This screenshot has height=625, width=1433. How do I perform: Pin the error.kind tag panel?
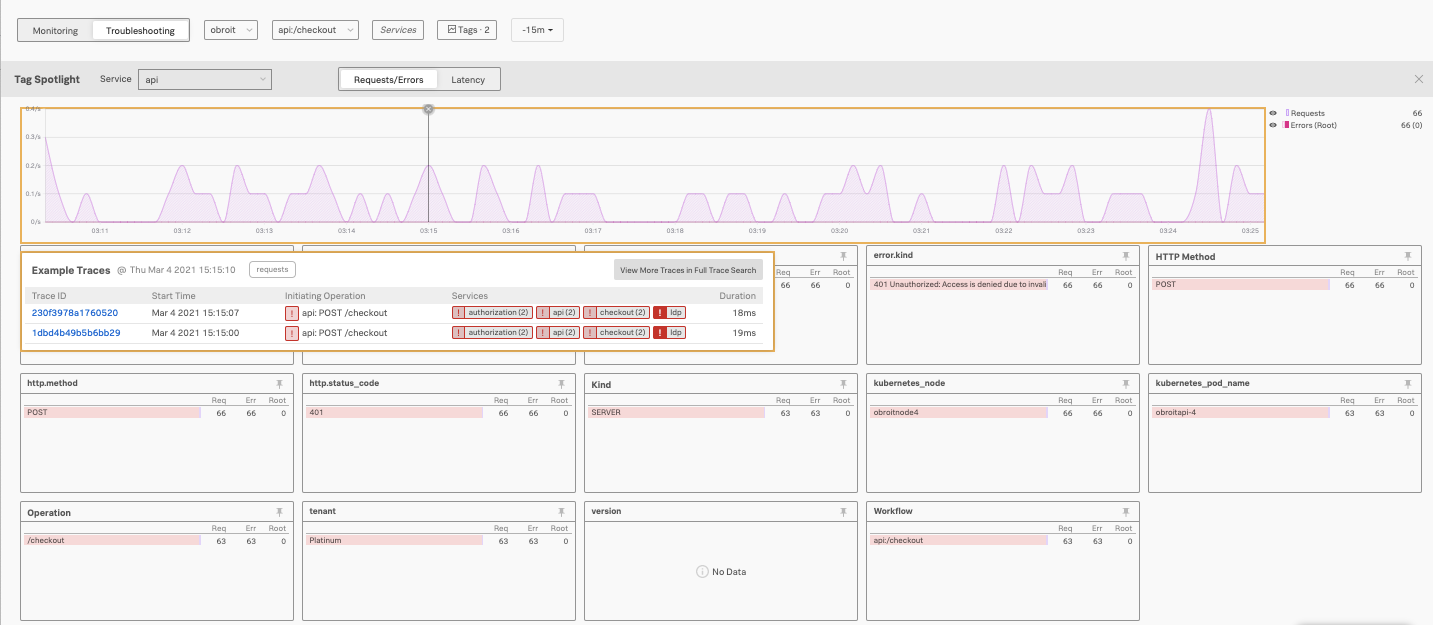point(1125,256)
